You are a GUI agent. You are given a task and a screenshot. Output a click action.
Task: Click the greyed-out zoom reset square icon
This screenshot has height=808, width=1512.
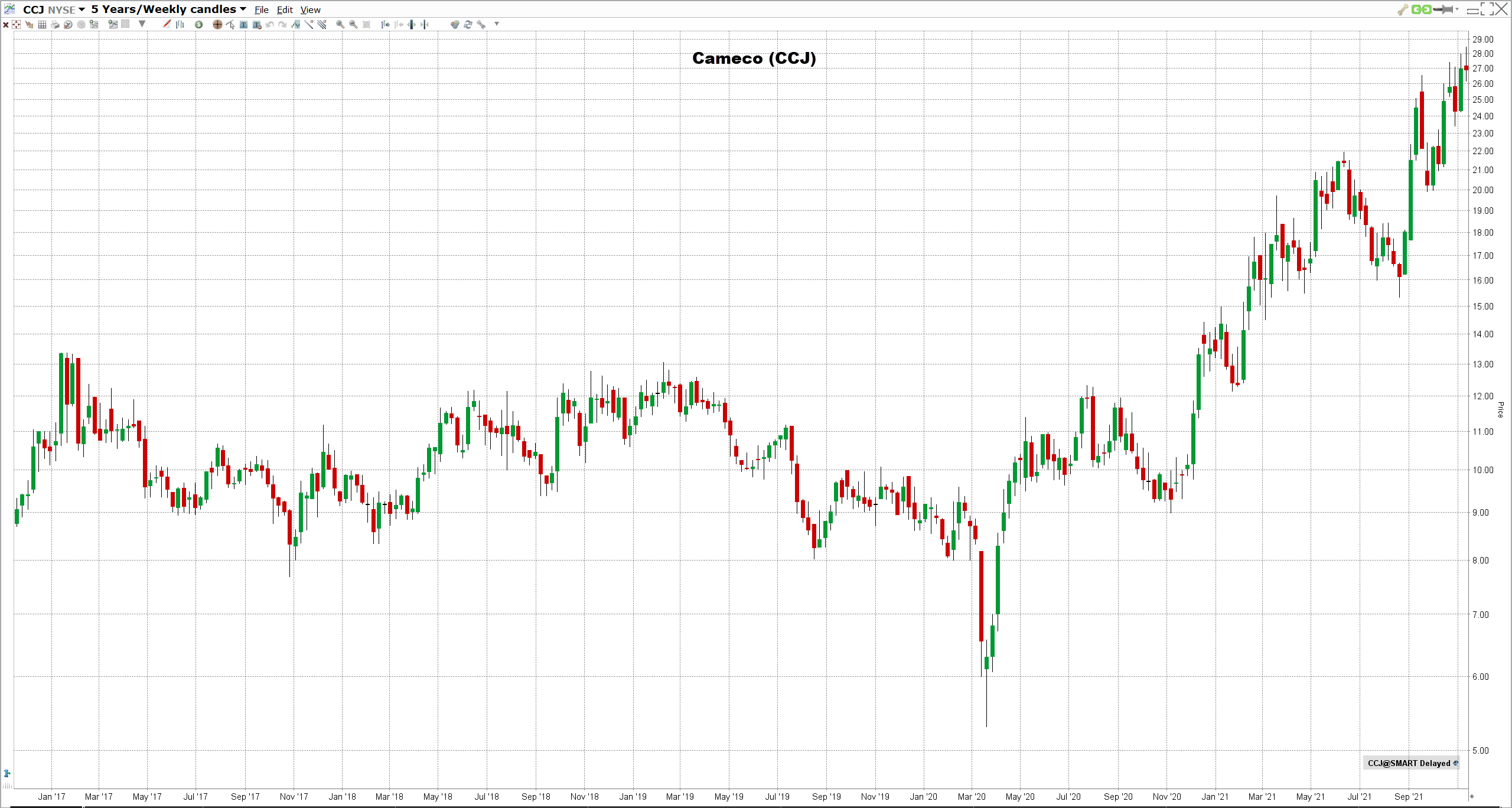pos(366,24)
